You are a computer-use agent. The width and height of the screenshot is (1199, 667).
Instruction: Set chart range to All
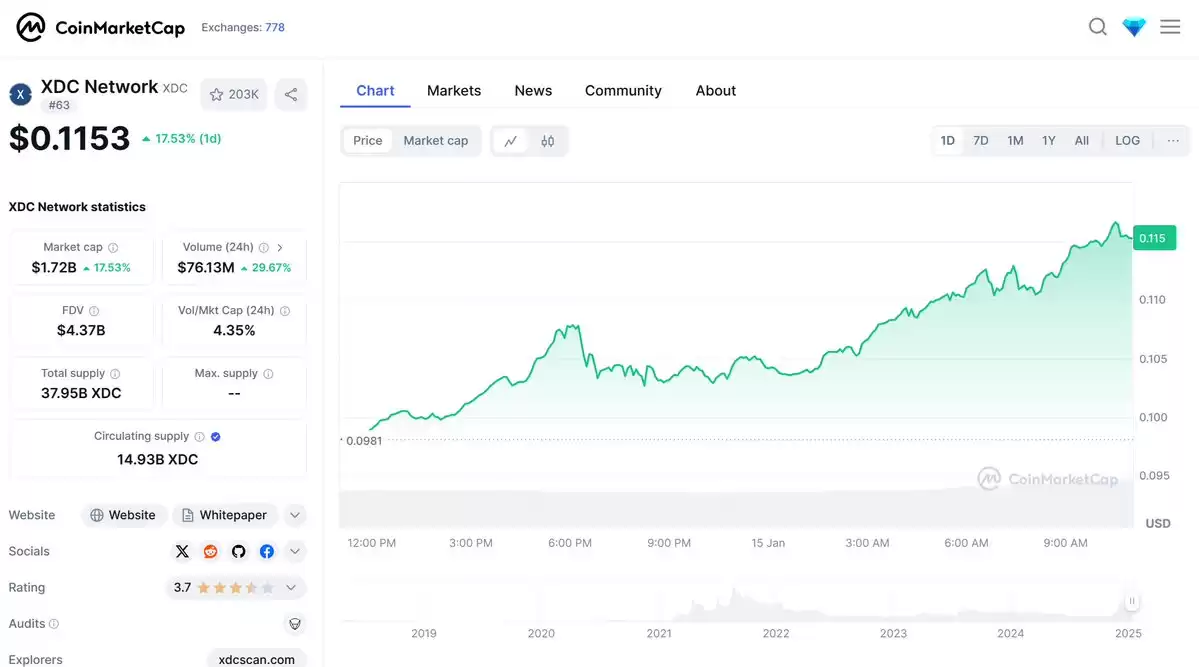(1081, 141)
